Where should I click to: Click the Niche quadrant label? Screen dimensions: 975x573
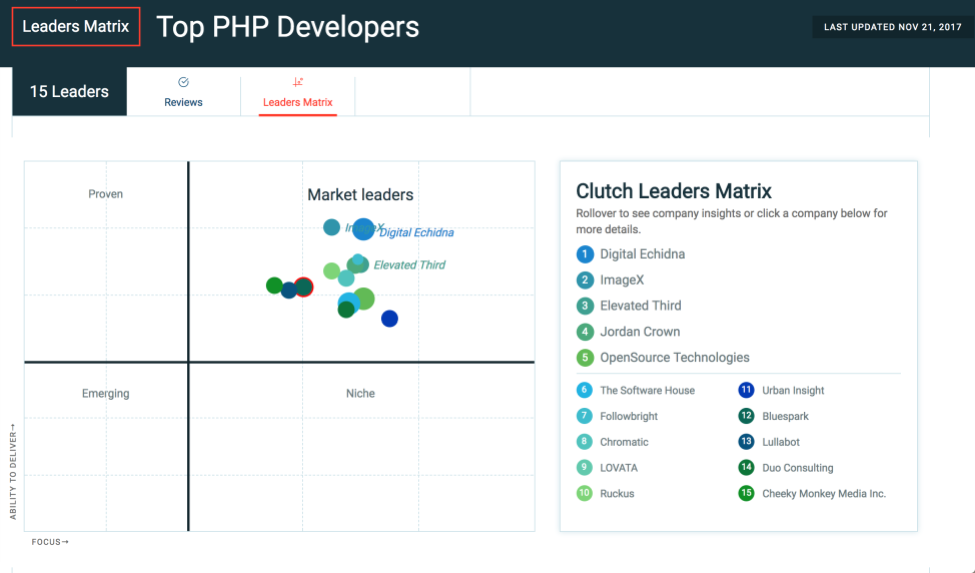tap(361, 393)
